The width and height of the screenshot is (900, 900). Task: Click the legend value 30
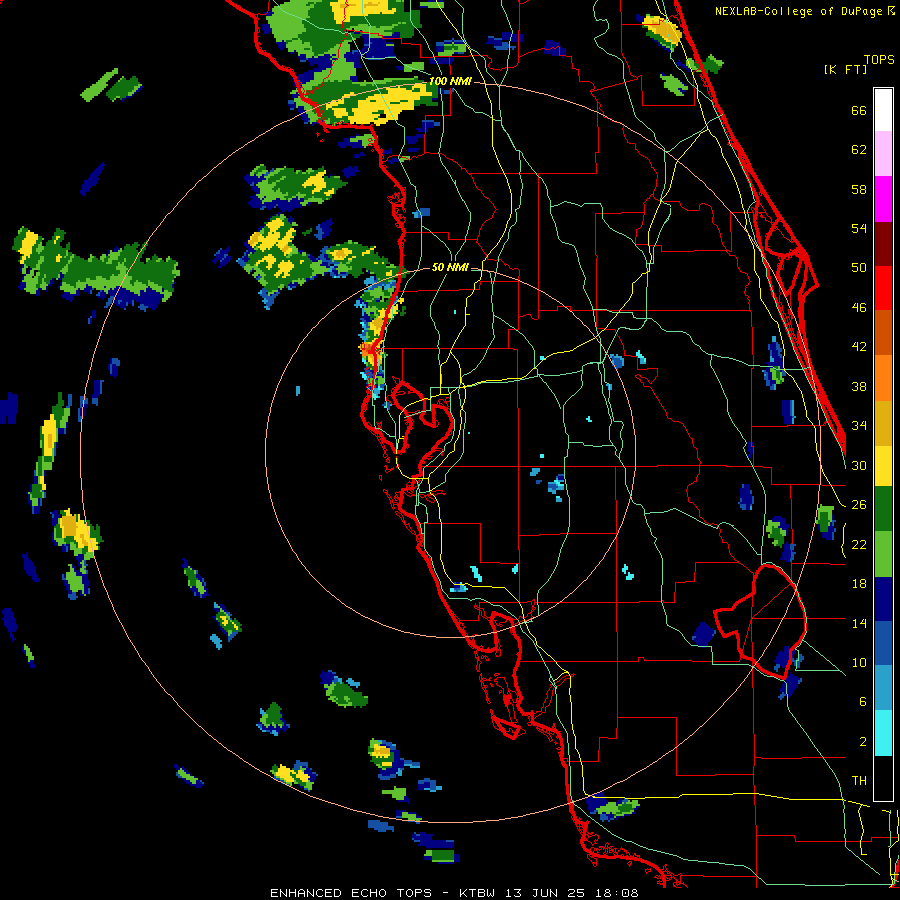[x=859, y=465]
